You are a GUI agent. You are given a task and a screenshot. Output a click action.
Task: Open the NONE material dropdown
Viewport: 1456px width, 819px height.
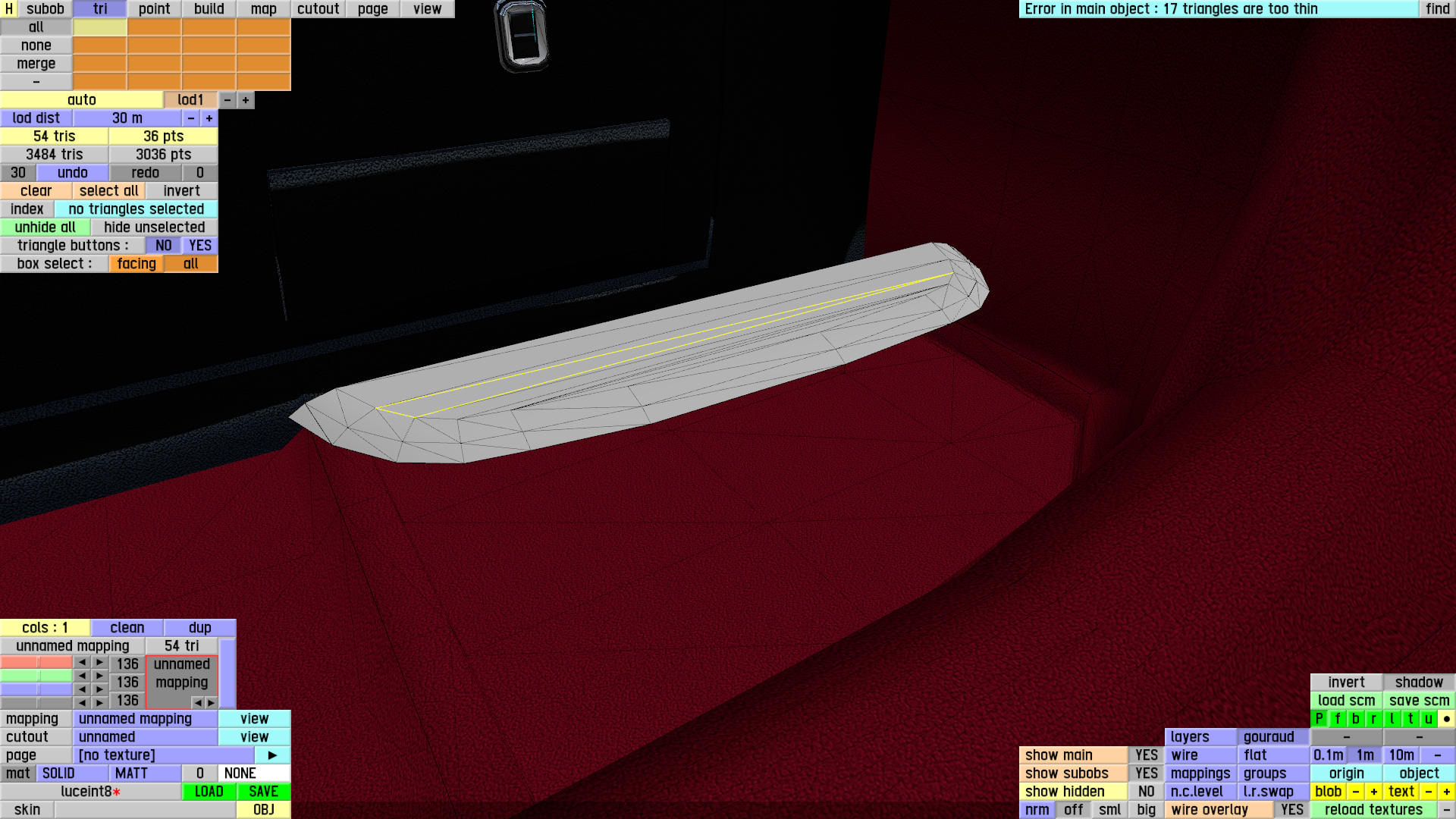point(254,773)
